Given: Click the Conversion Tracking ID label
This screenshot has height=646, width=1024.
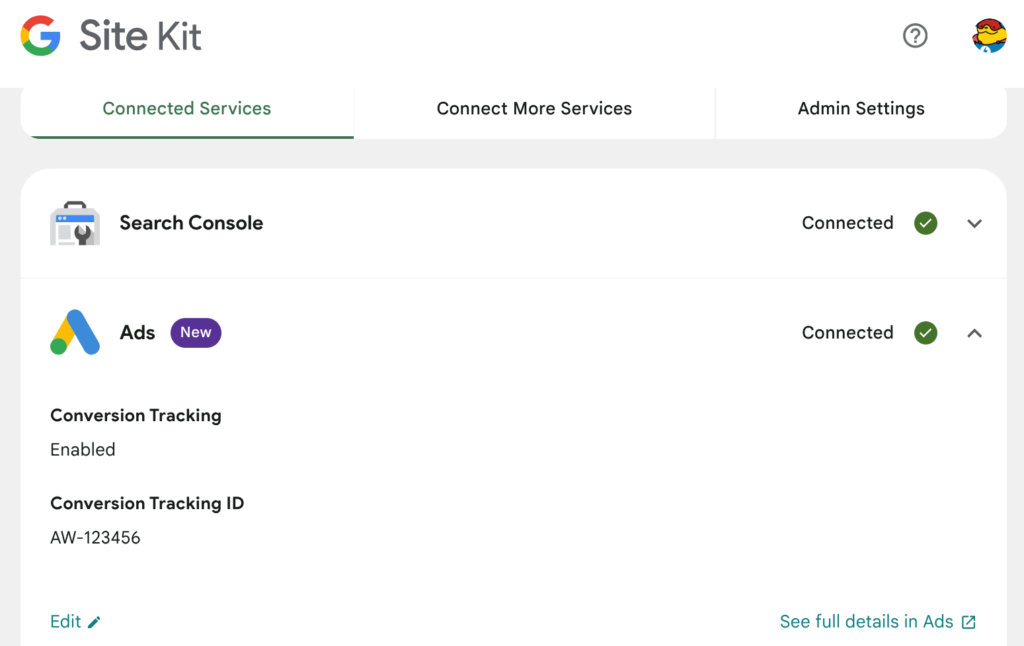Looking at the screenshot, I should point(147,504).
